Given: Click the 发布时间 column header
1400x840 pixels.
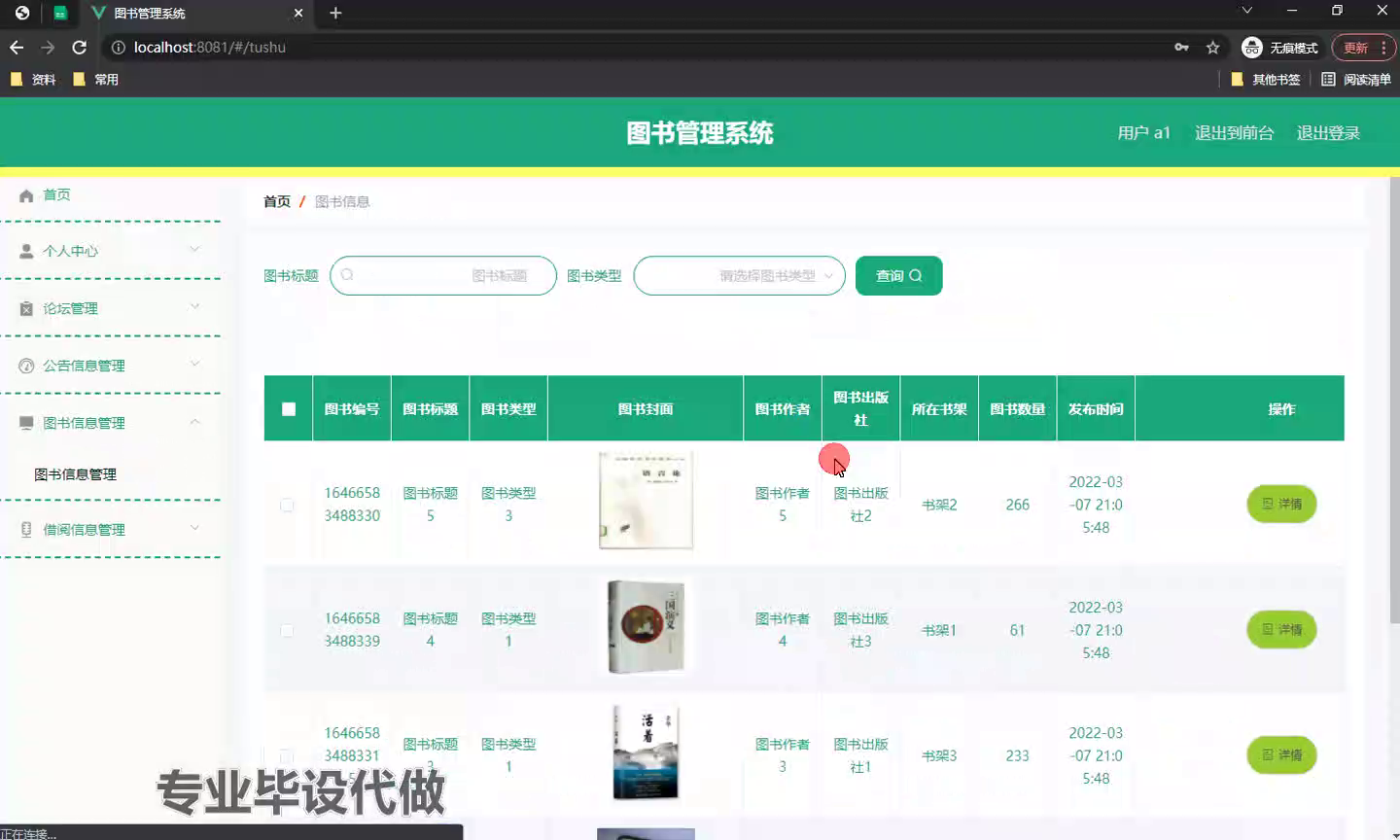Looking at the screenshot, I should [1096, 409].
